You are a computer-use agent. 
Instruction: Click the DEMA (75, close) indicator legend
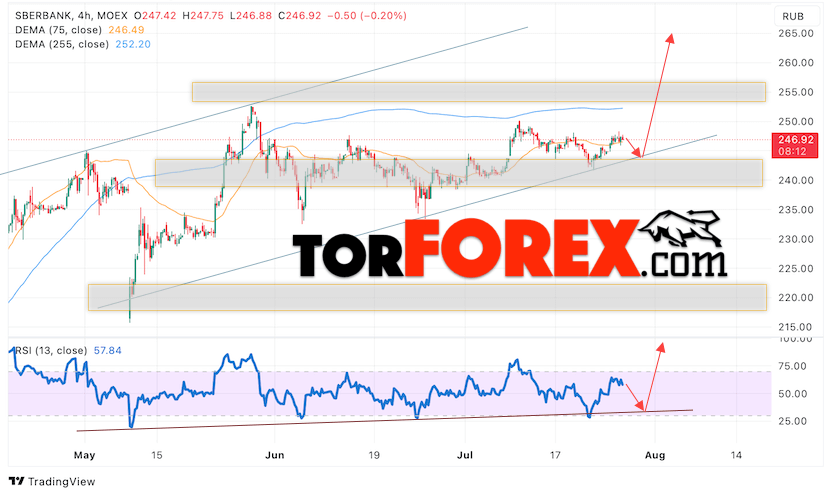pyautogui.click(x=58, y=30)
